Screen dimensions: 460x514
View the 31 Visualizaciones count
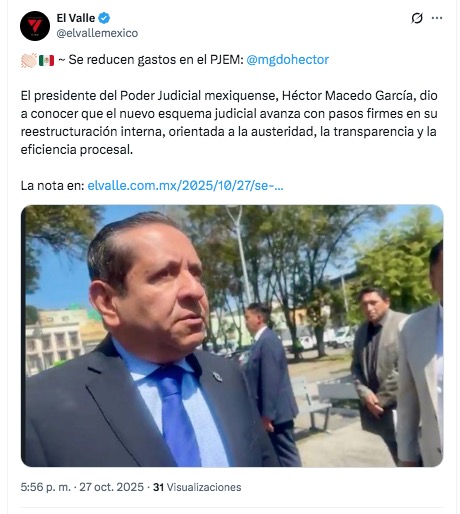(197, 487)
